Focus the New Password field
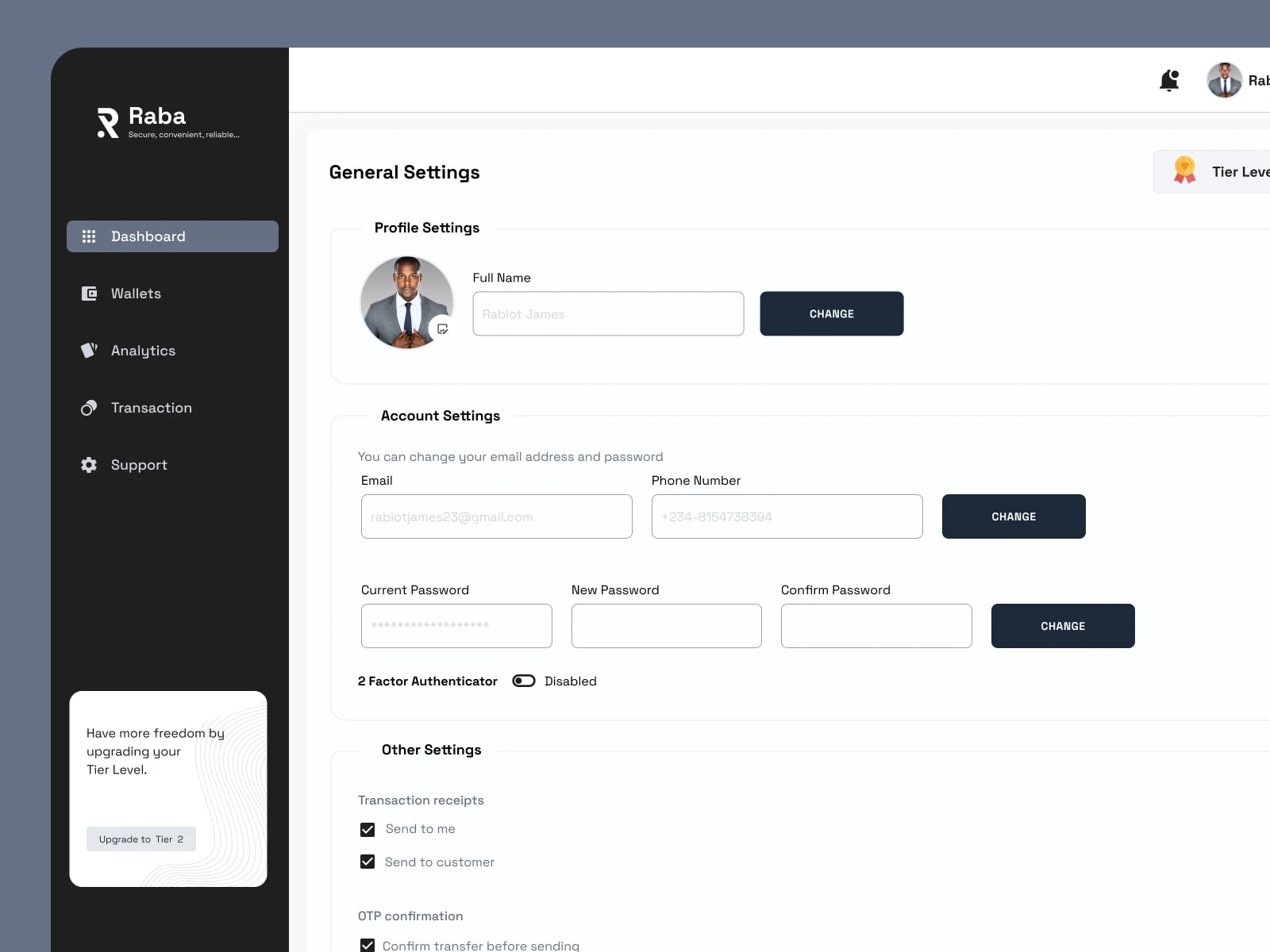This screenshot has height=952, width=1270. (666, 626)
